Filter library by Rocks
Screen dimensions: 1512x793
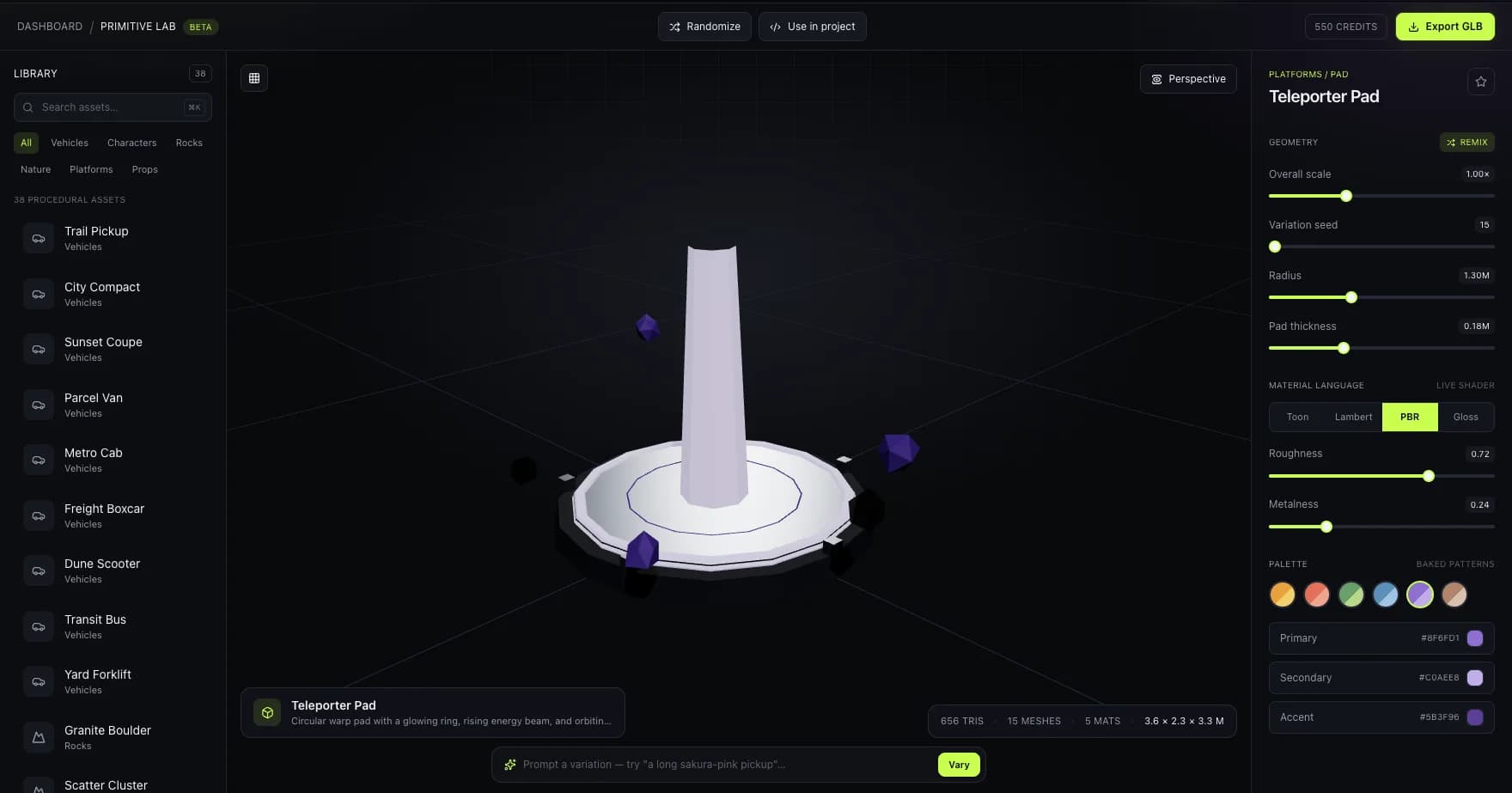tap(189, 143)
